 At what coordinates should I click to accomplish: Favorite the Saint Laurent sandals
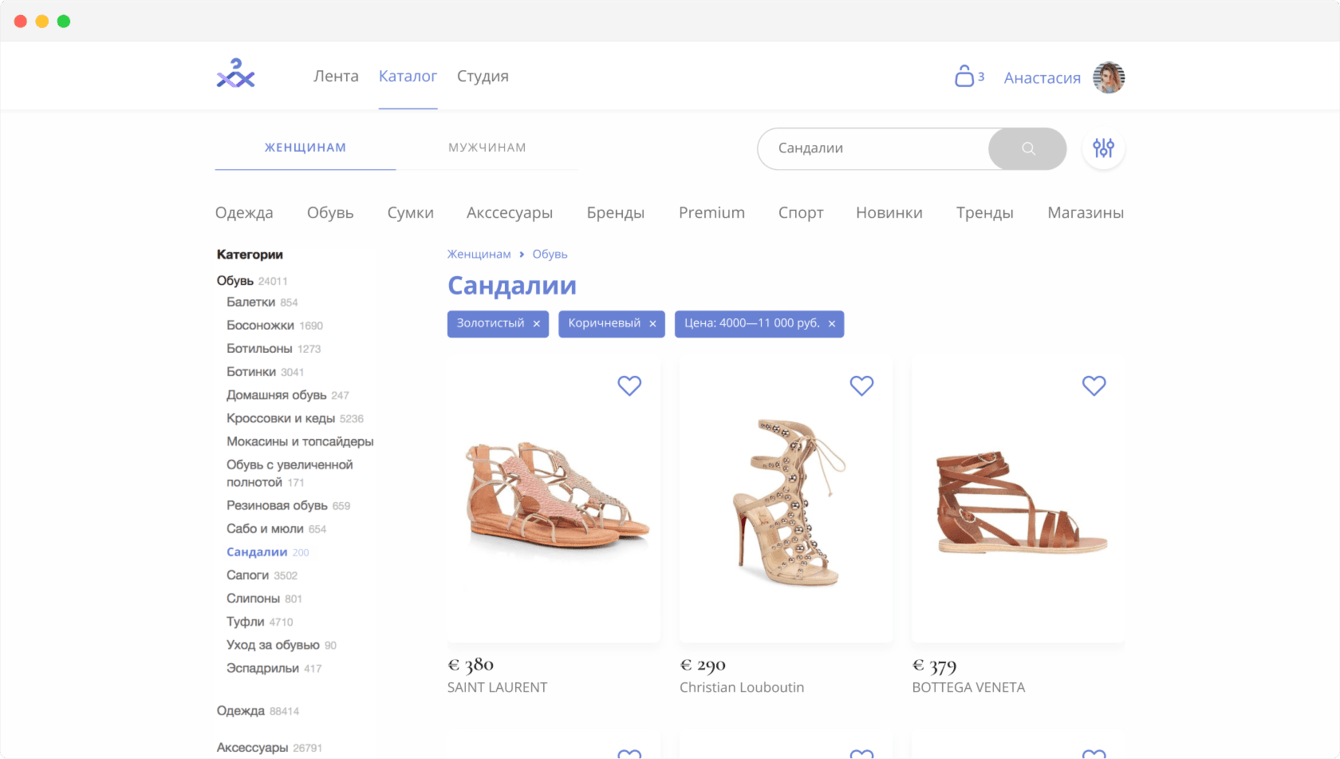[x=629, y=385]
